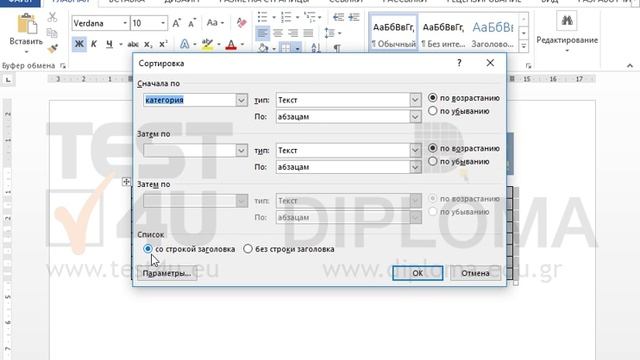The height and width of the screenshot is (360, 640).
Task: Justify text alignment in ribbon
Action: pyautogui.click(x=308, y=33)
